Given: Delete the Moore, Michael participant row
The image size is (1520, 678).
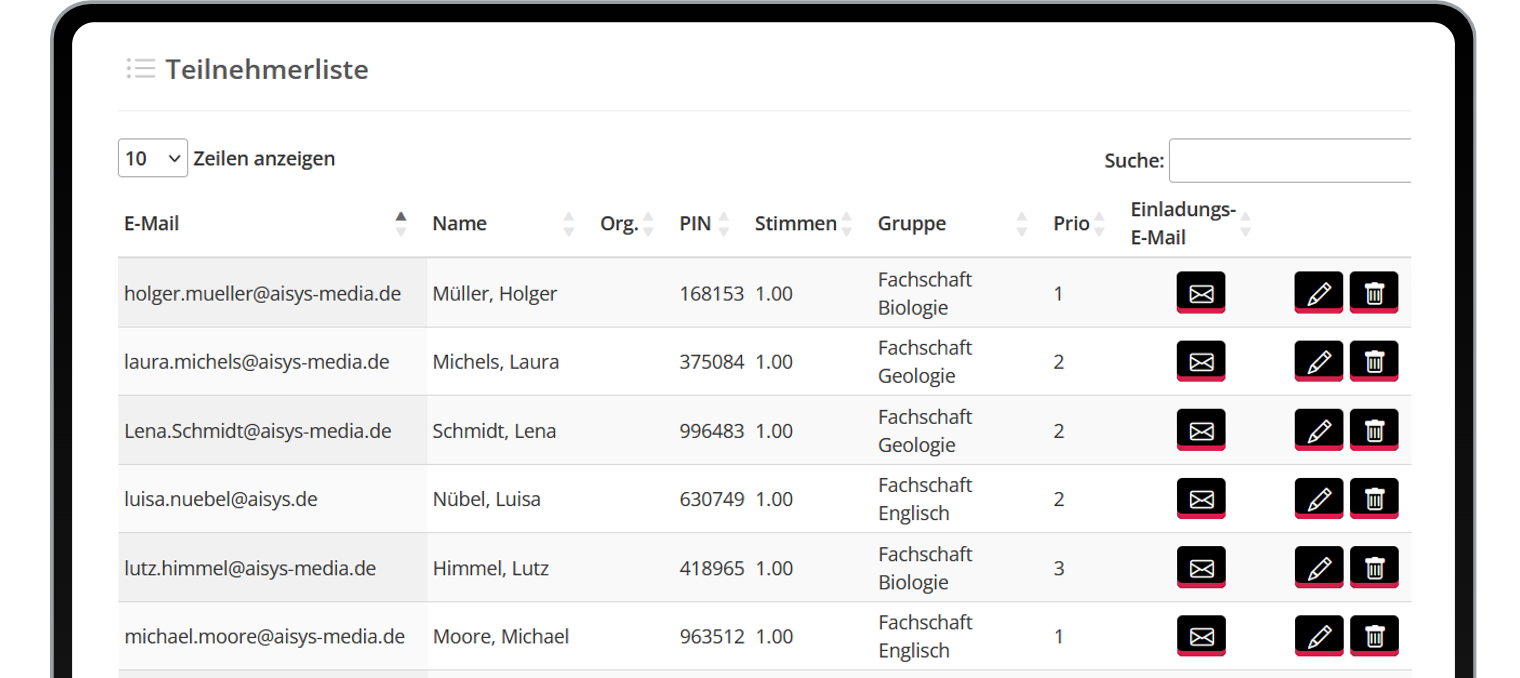Looking at the screenshot, I should [1374, 636].
